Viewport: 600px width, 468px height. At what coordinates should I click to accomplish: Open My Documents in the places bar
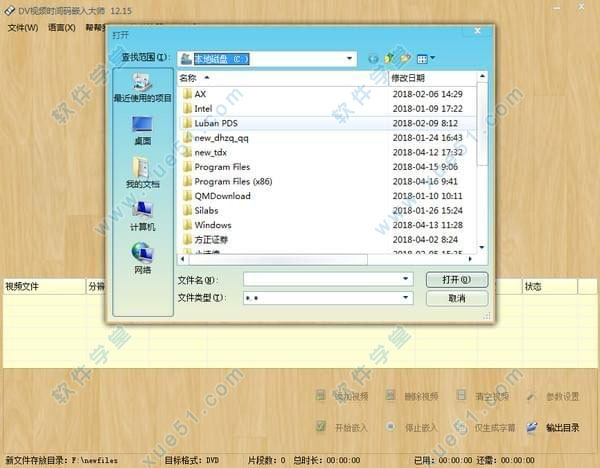[x=142, y=173]
